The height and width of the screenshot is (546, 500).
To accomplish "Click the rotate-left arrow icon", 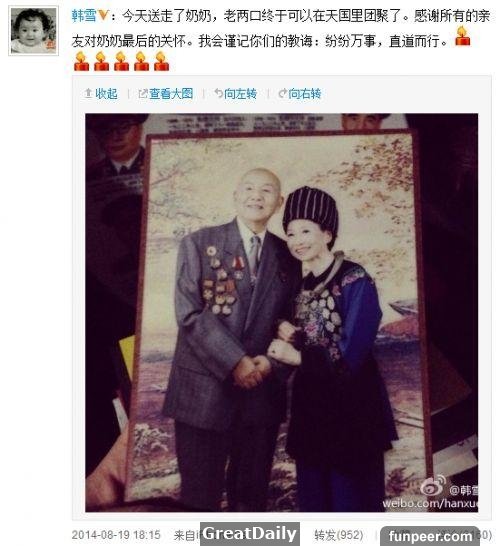I will tap(218, 93).
